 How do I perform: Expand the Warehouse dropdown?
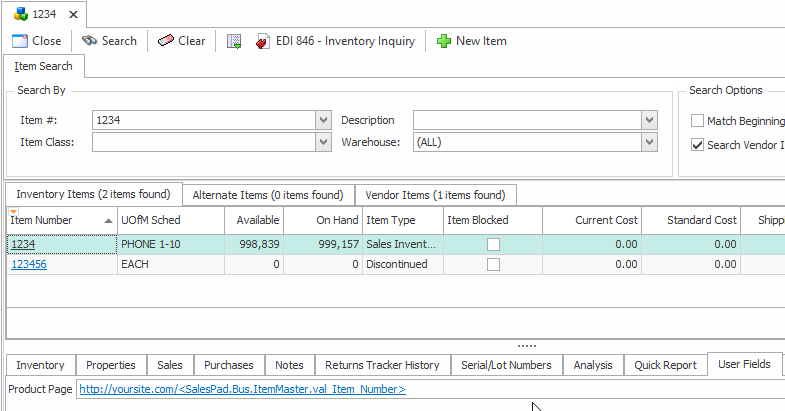(650, 142)
